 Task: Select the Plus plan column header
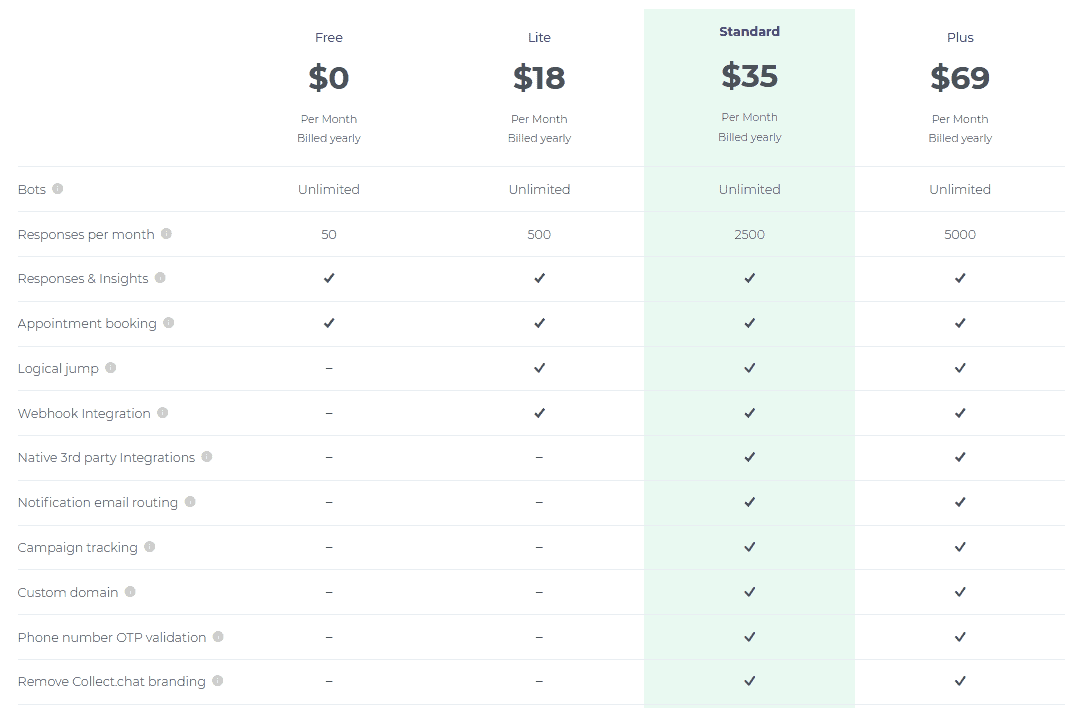(960, 37)
